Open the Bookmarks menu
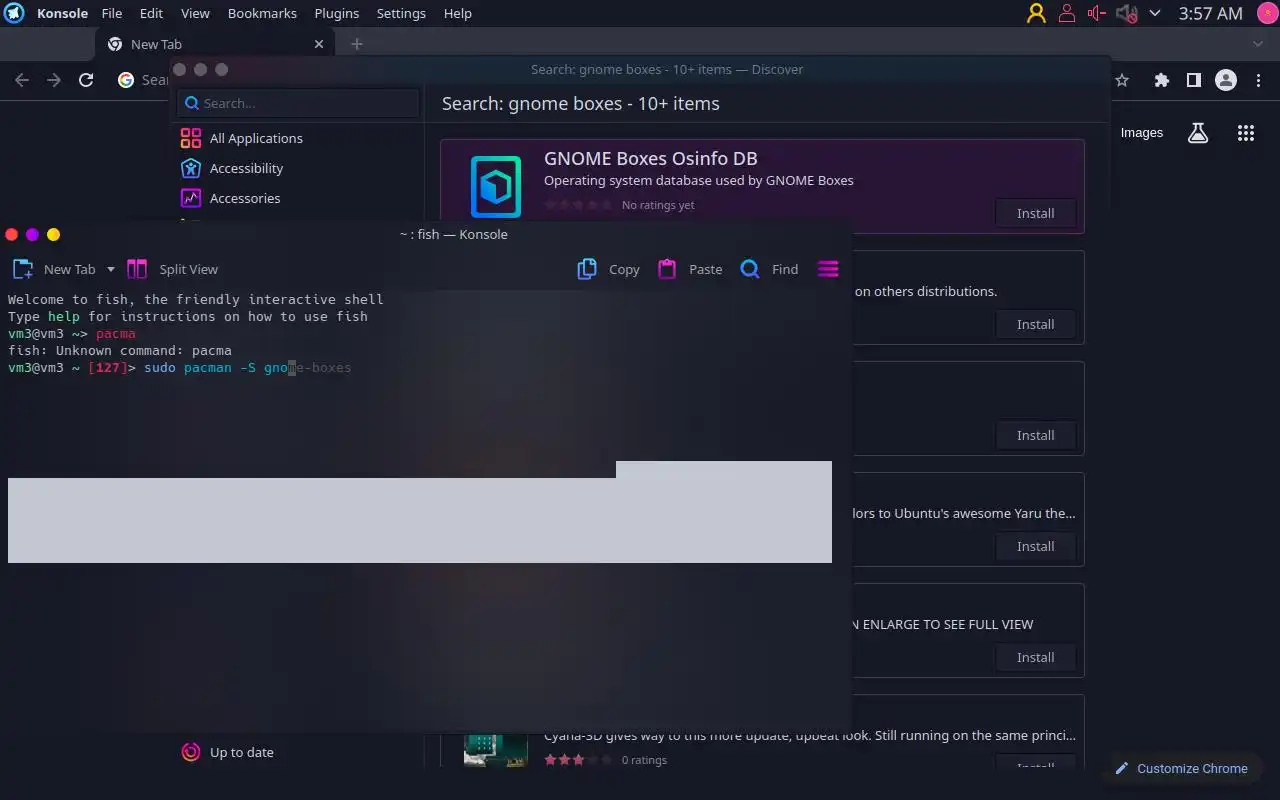1280x800 pixels. 262,13
